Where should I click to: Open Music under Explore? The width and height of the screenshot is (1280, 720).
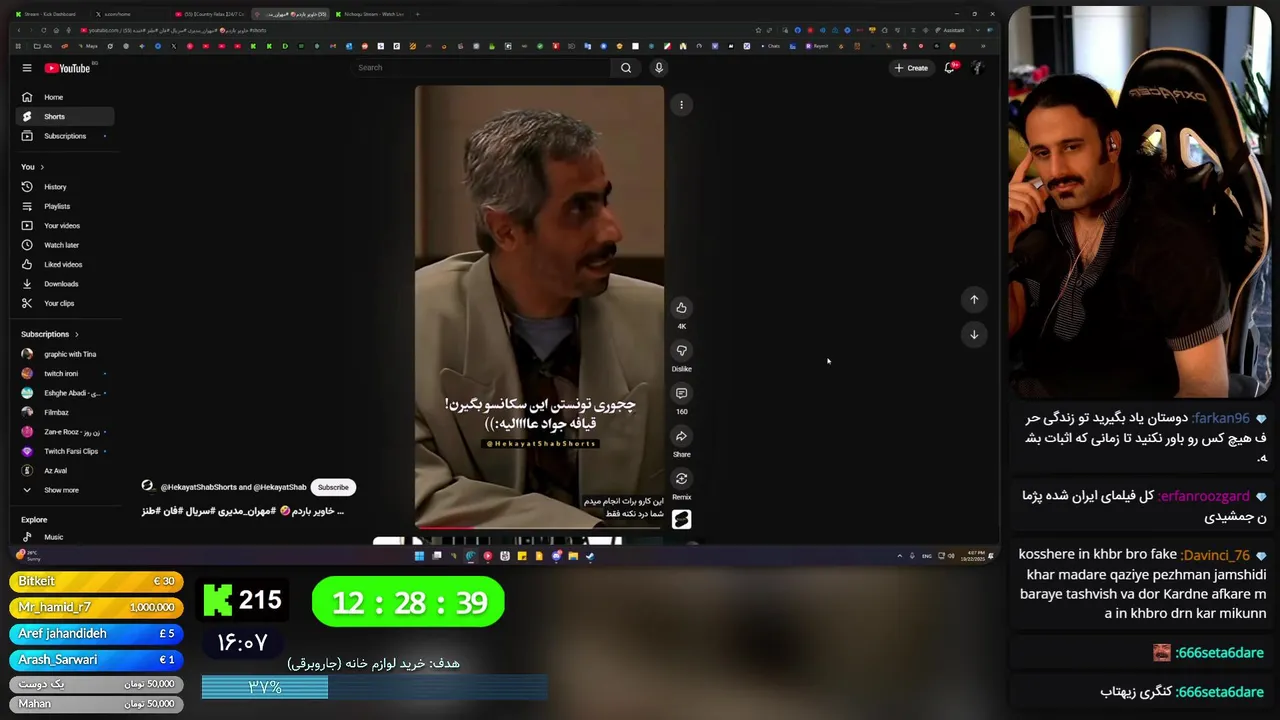click(x=65, y=537)
